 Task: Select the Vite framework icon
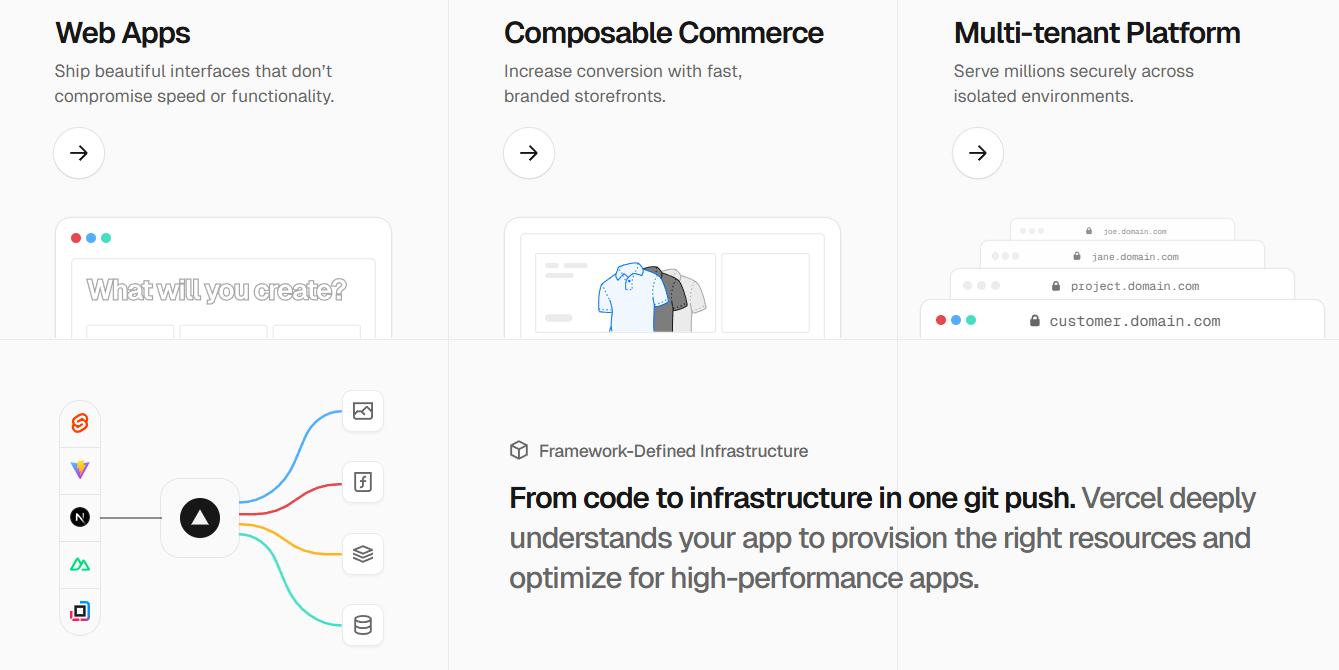[x=80, y=470]
